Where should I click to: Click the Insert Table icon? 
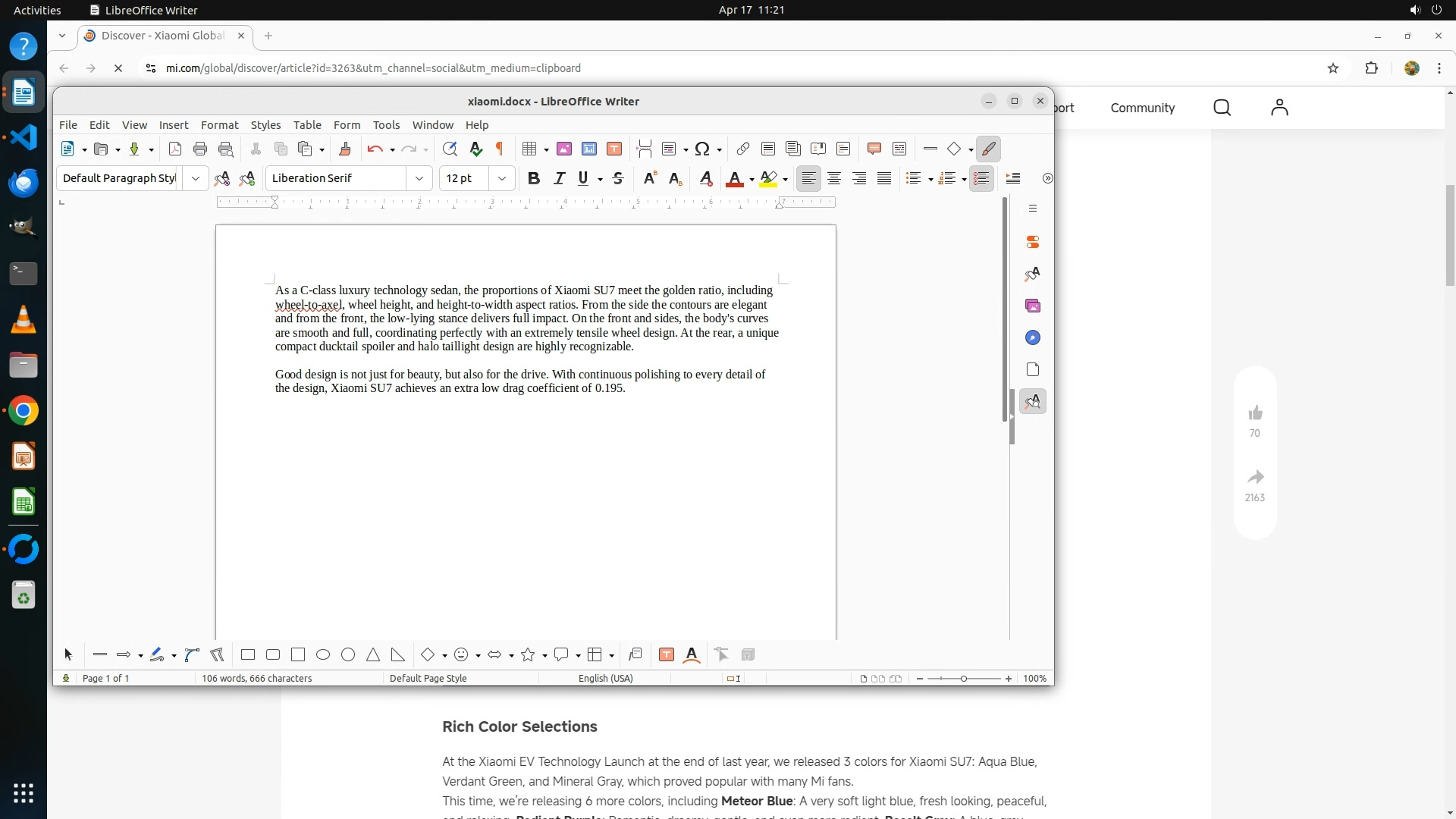pos(529,149)
